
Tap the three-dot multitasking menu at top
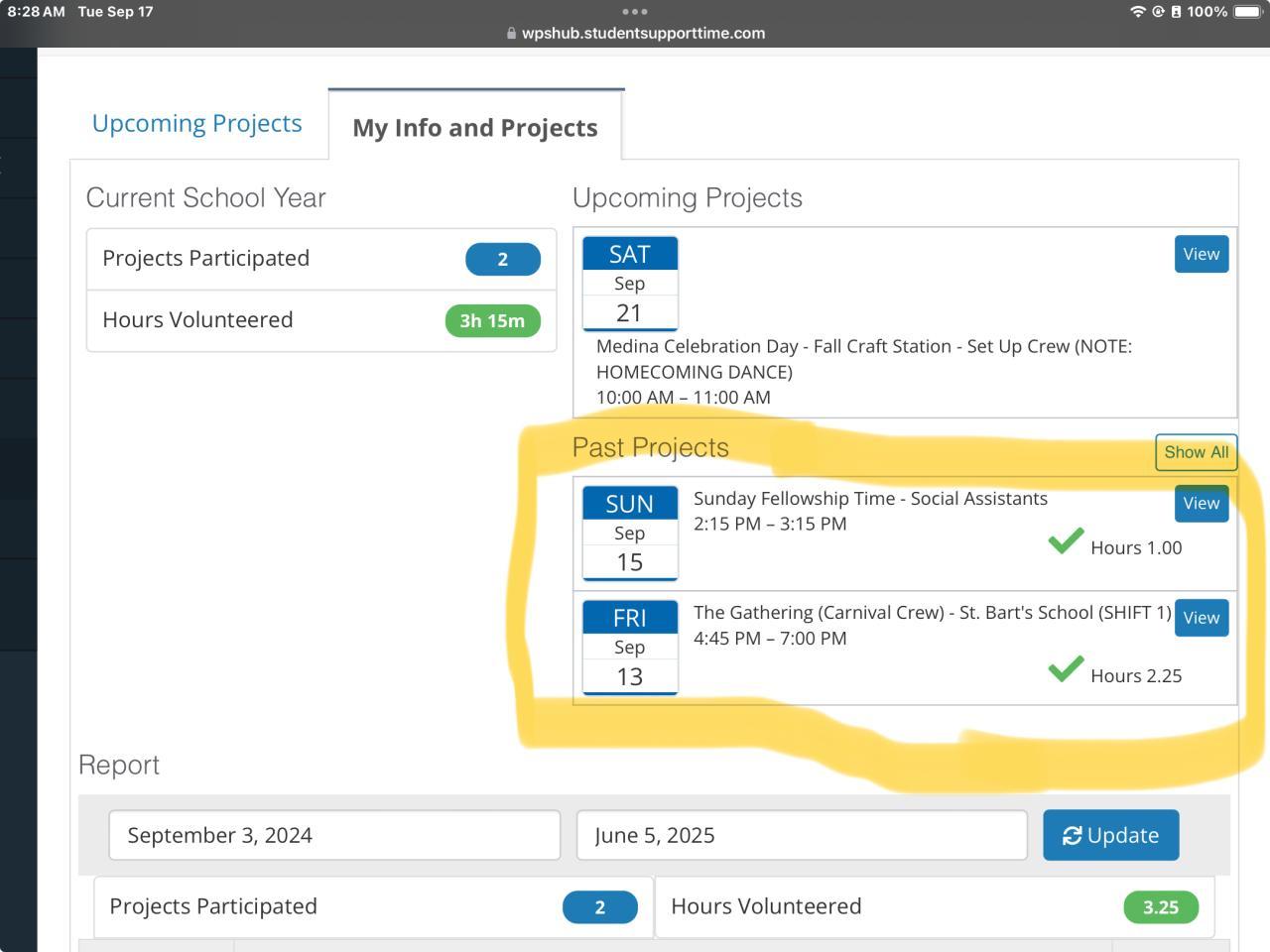(x=635, y=12)
